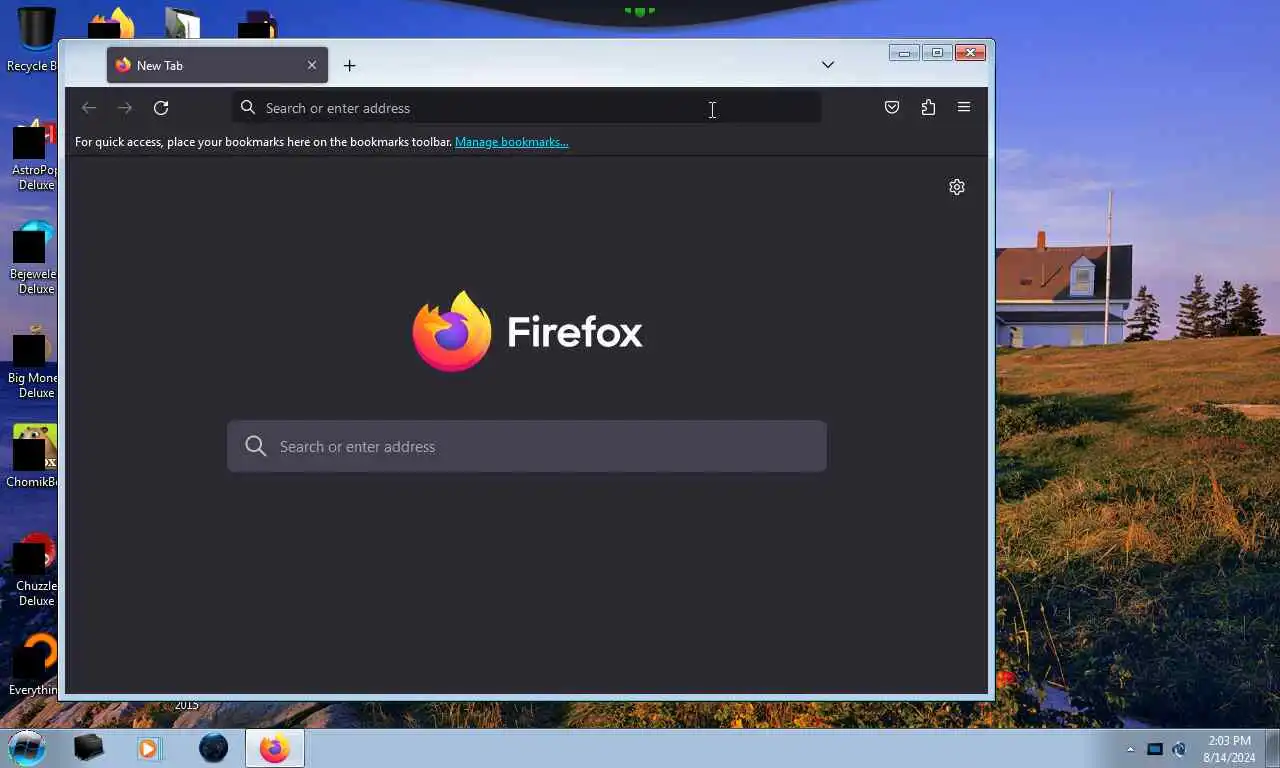
Task: Click the Firefox logo on the page
Action: [x=452, y=331]
